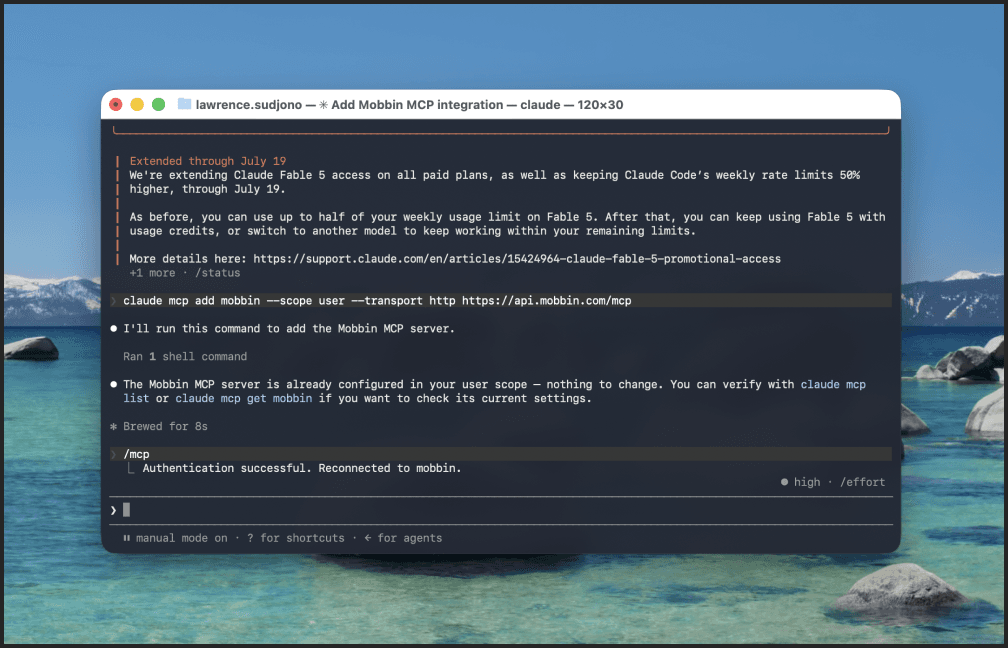
Task: Click 'I'll run this command' message
Action: pos(289,328)
